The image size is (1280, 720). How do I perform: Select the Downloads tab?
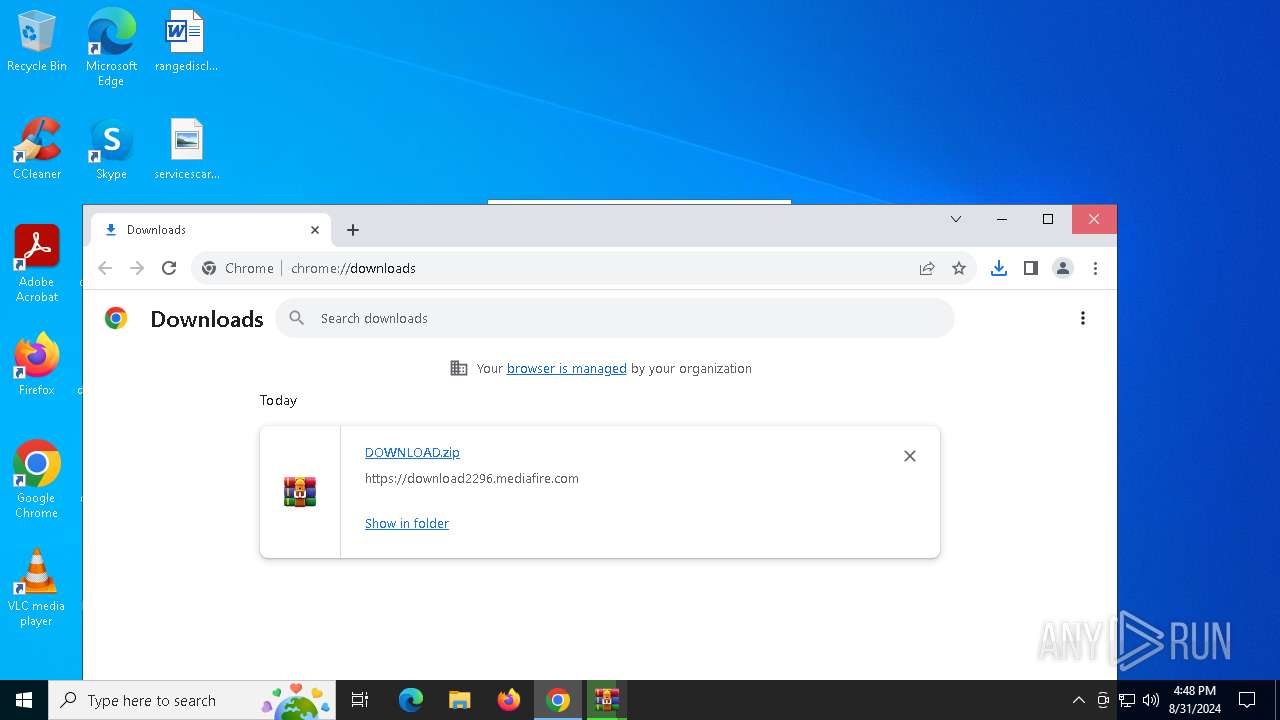[x=211, y=230]
